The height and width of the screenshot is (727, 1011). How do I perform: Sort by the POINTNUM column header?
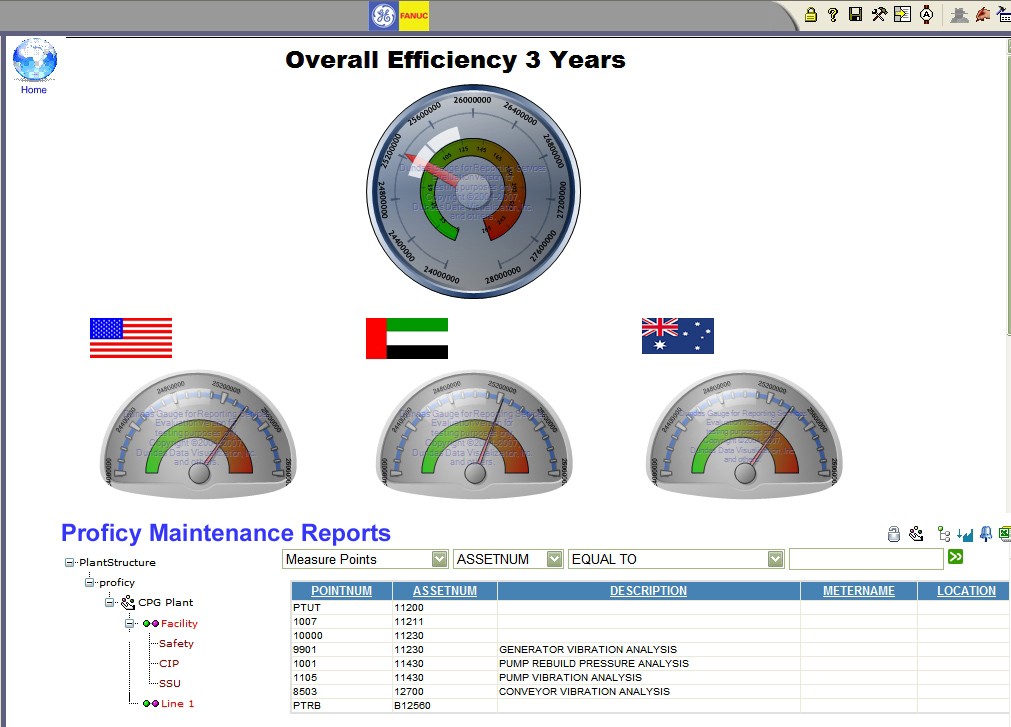pyautogui.click(x=342, y=591)
